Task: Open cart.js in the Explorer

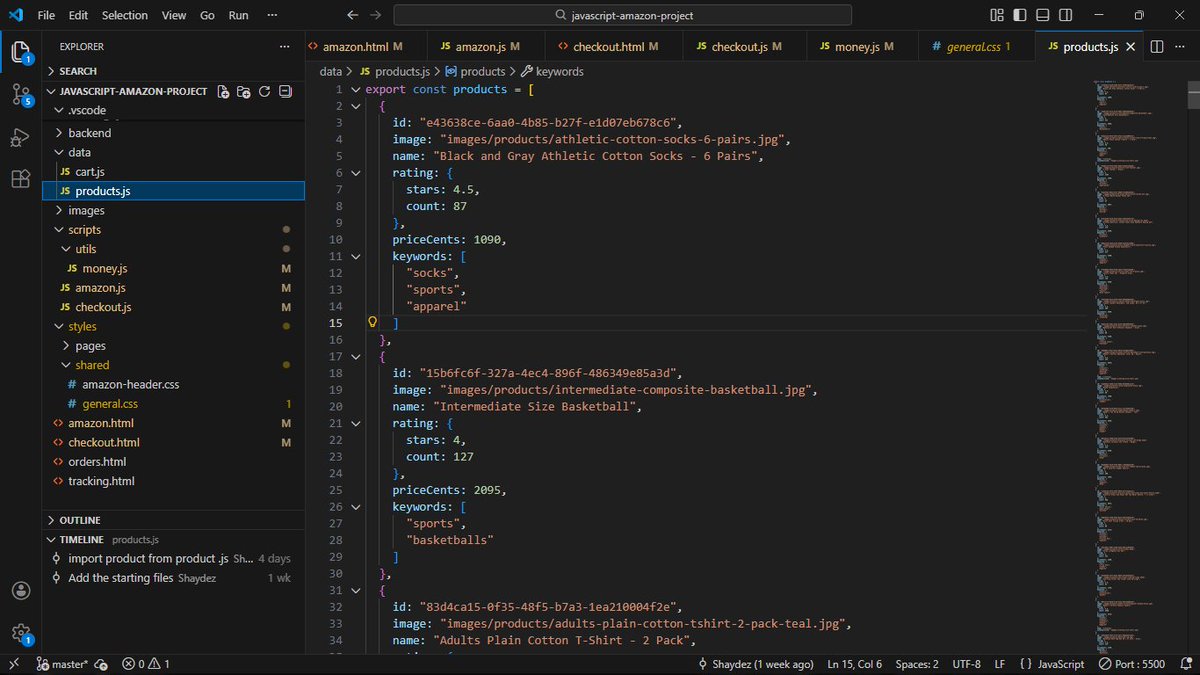Action: [173, 172]
